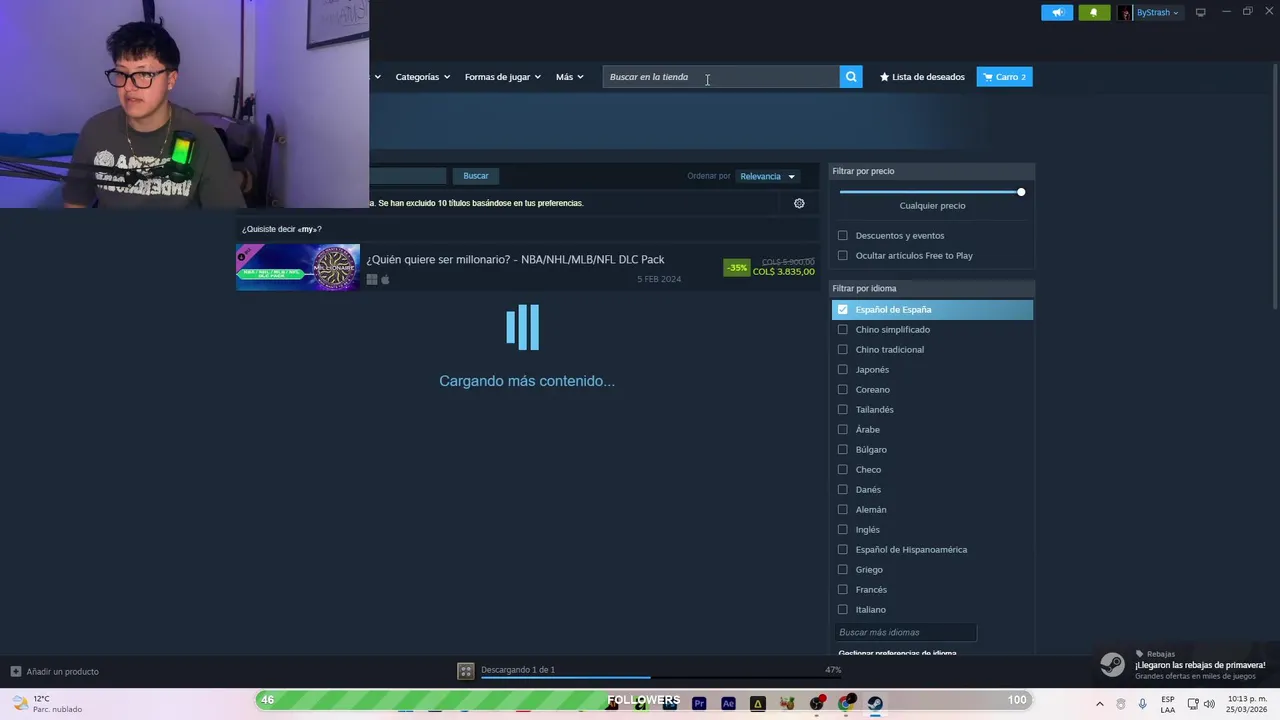Screen dimensions: 1280x720
Task: Click the Buscar button beside the term field
Action: tap(476, 176)
